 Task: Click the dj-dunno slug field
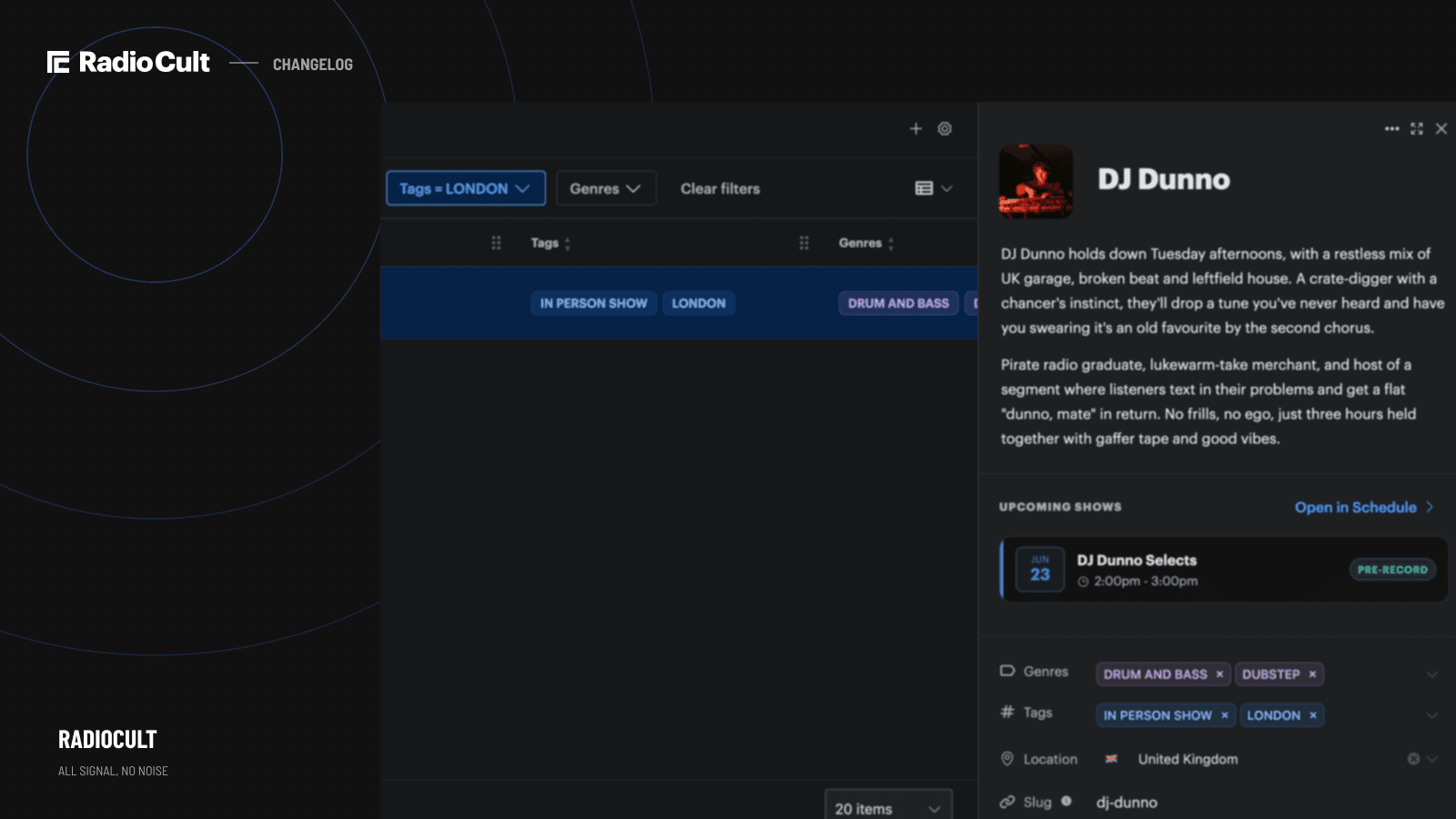click(x=1127, y=802)
